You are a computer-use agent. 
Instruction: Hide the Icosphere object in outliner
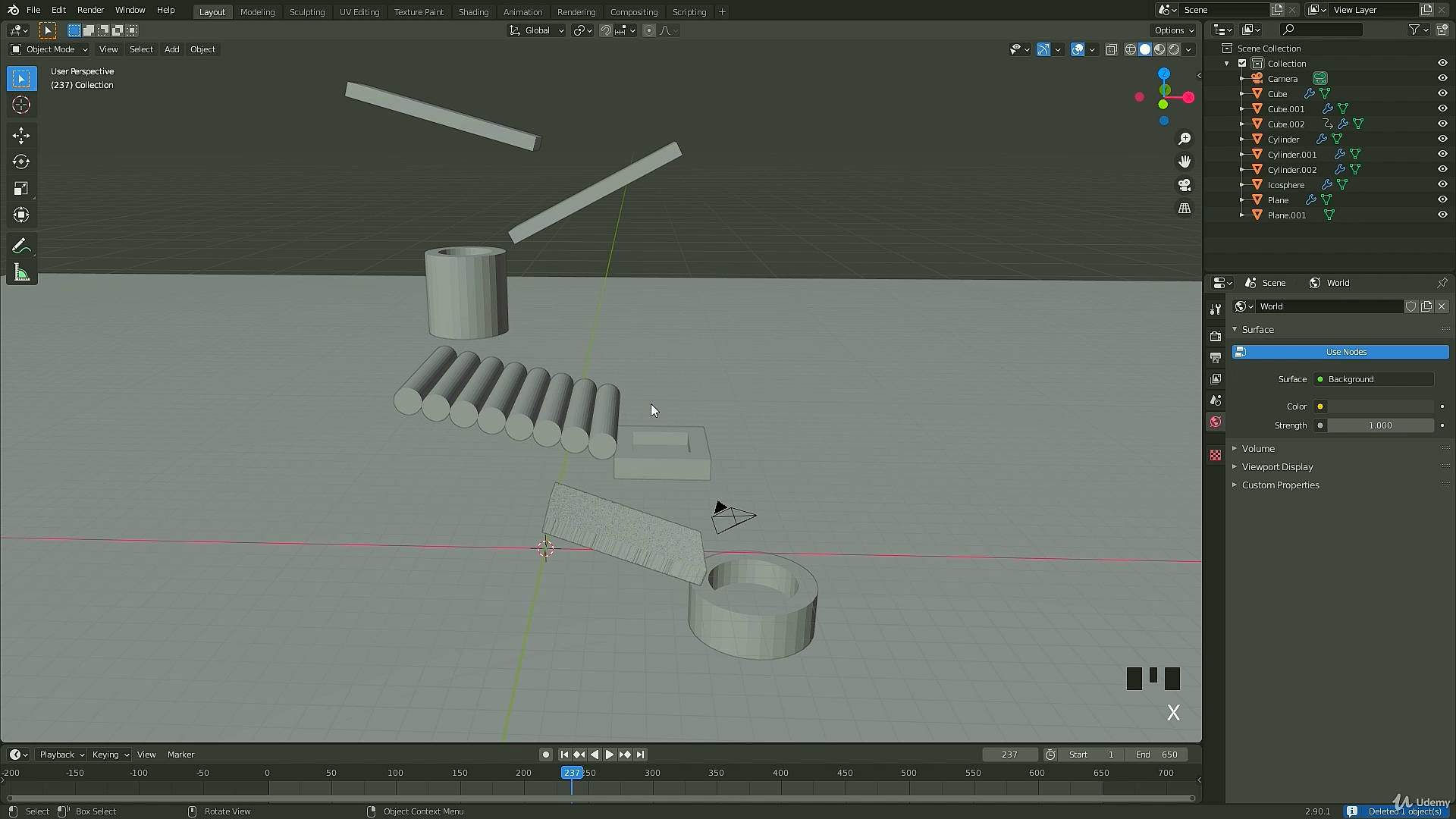tap(1442, 185)
